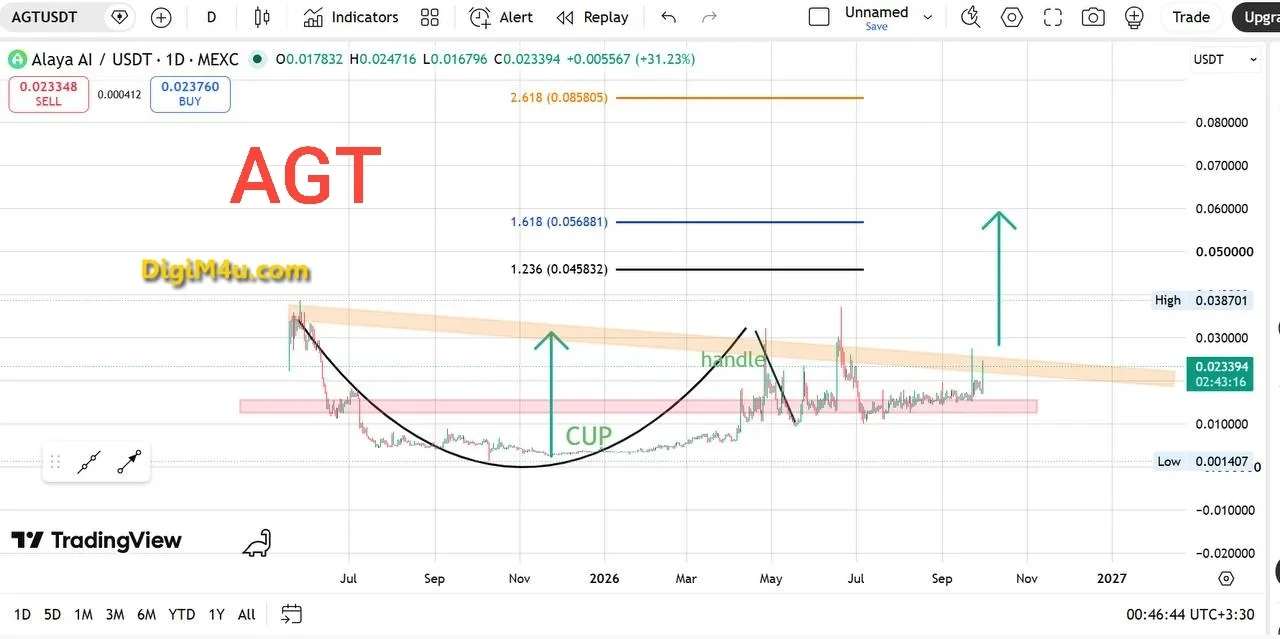Set the range to 1Y
The image size is (1280, 639).
216,614
